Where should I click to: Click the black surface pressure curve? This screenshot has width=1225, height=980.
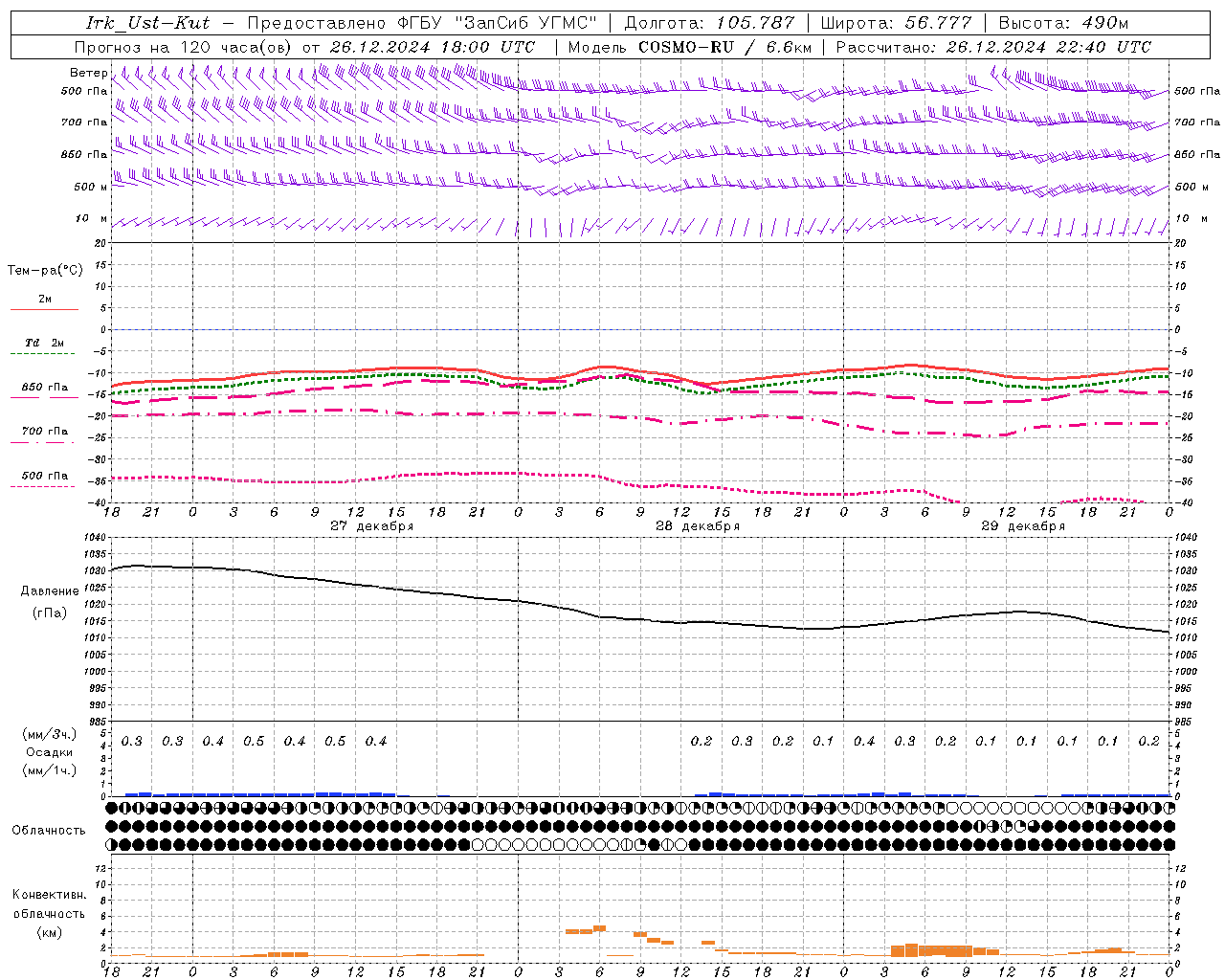pyautogui.click(x=641, y=618)
